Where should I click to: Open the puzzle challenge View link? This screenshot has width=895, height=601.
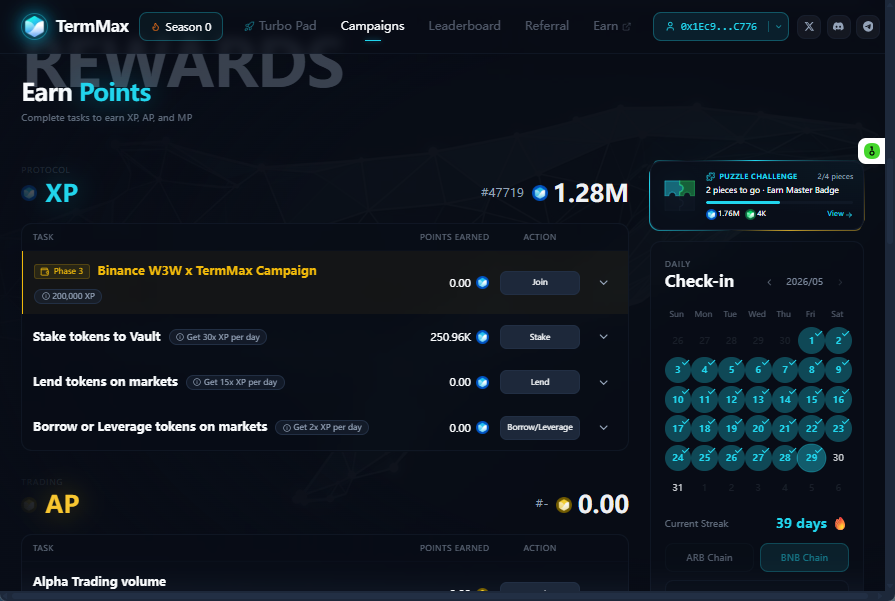coord(839,214)
